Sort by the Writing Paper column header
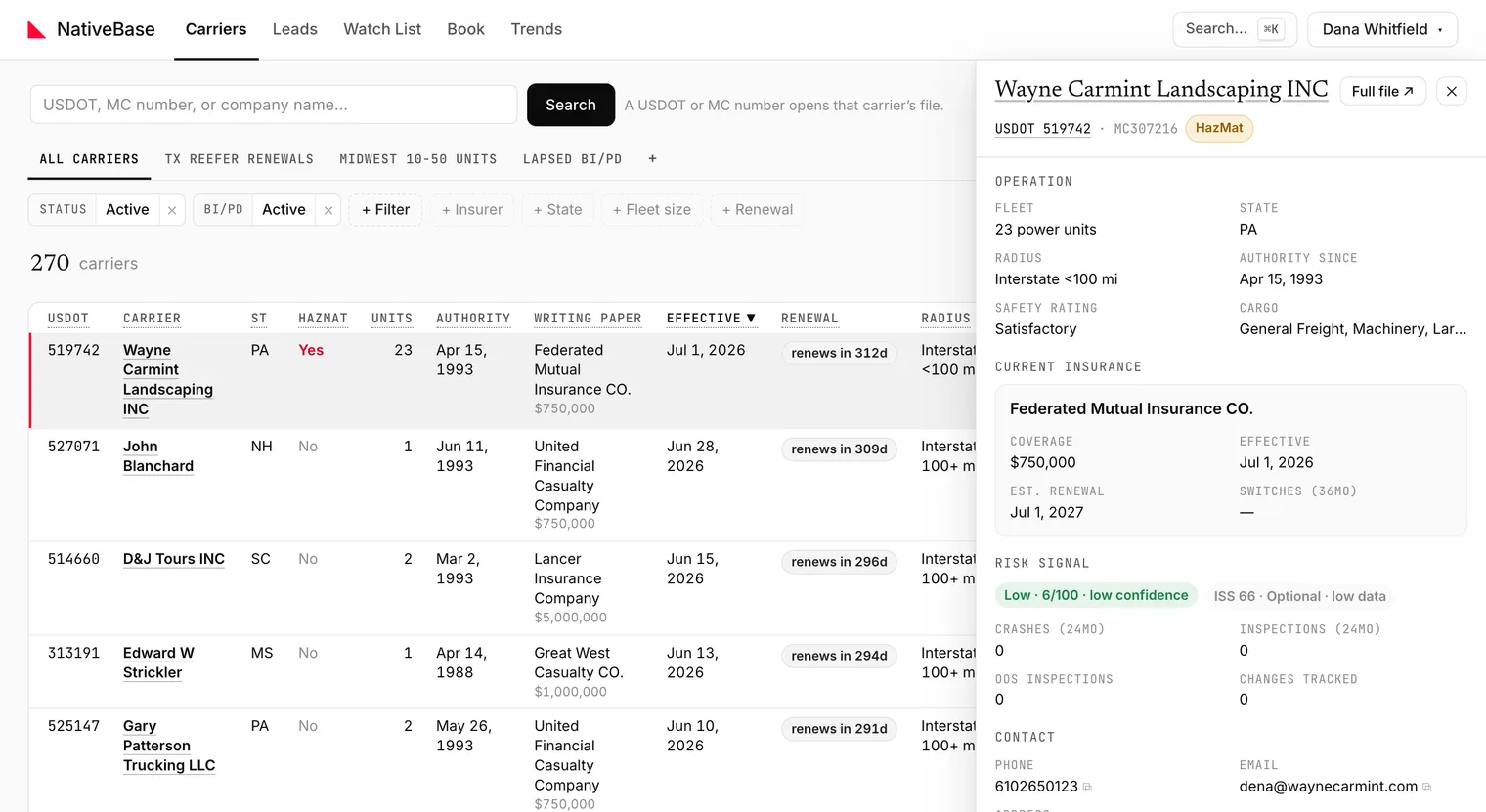The image size is (1486, 812). pos(588,319)
